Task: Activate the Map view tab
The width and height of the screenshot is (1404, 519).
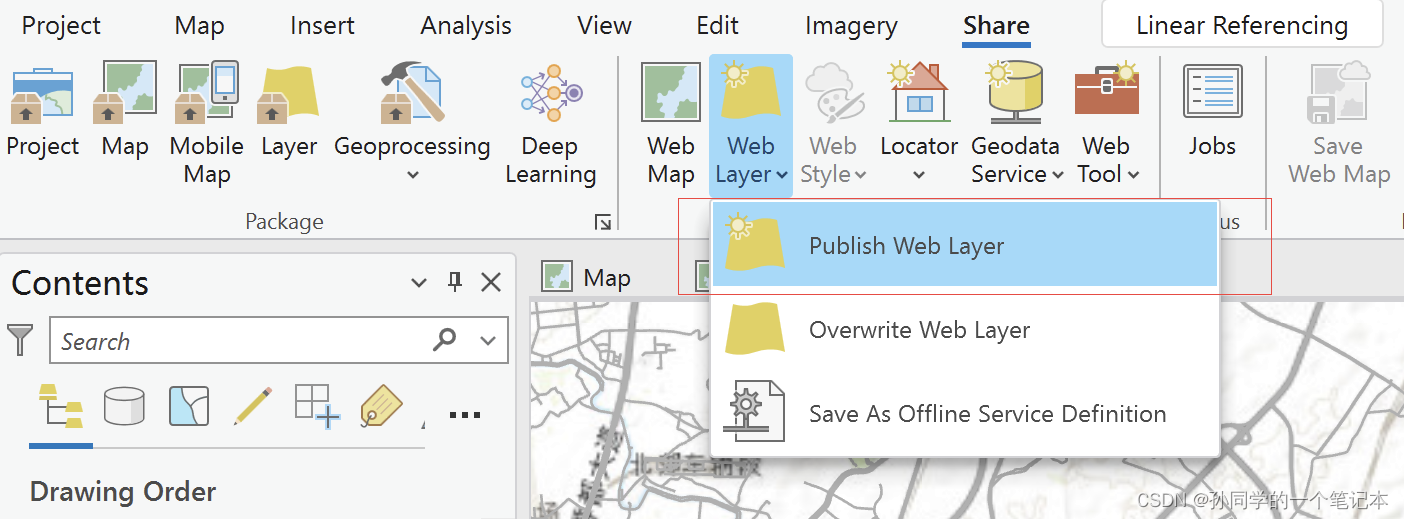Action: [588, 277]
